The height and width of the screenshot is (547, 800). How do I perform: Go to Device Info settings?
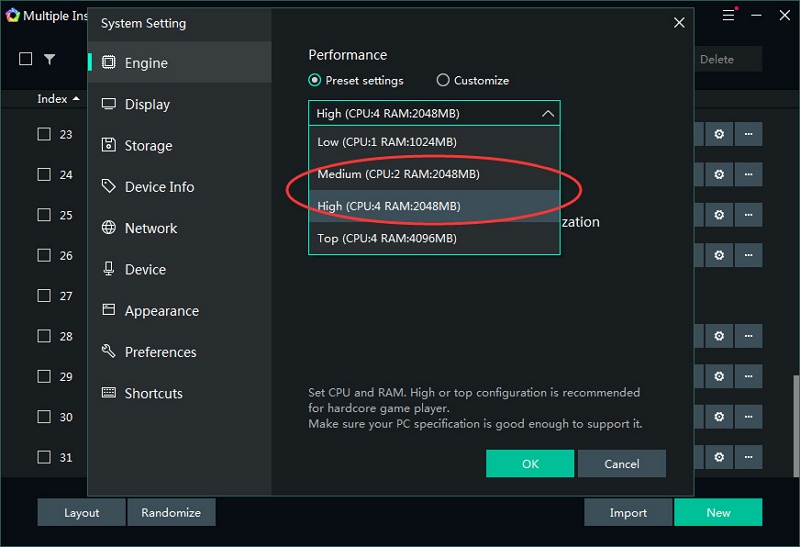point(180,187)
